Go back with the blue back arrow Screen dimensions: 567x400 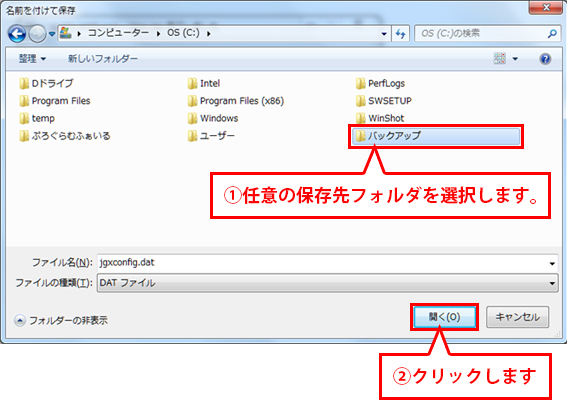point(17,34)
